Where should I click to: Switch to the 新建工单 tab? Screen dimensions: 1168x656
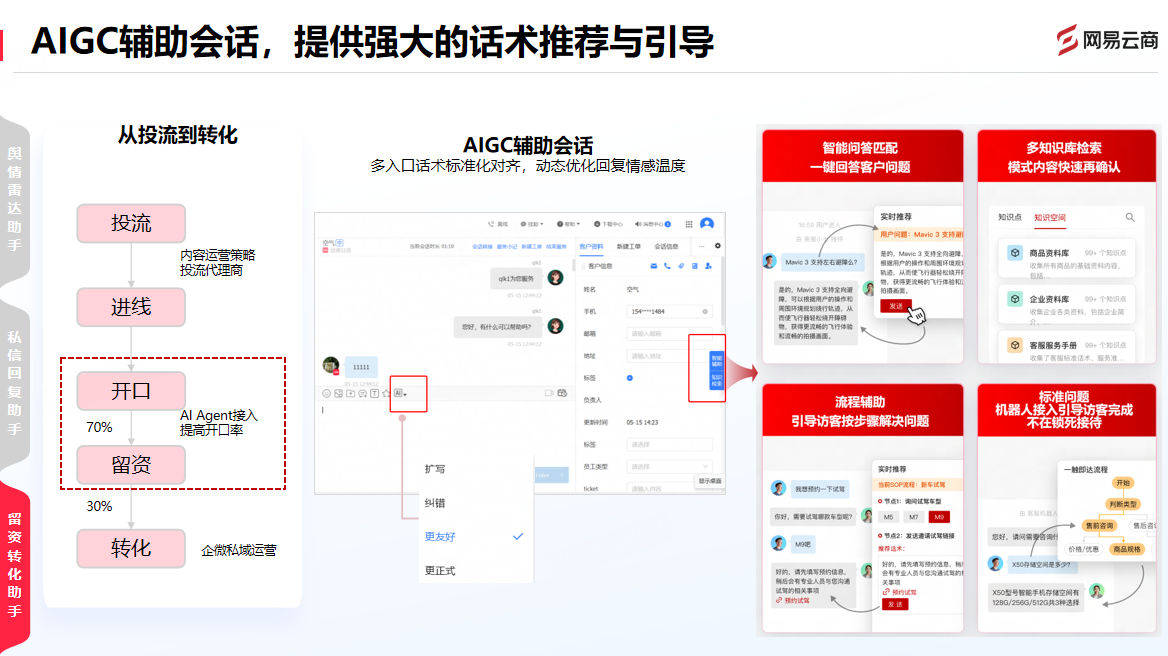point(629,246)
